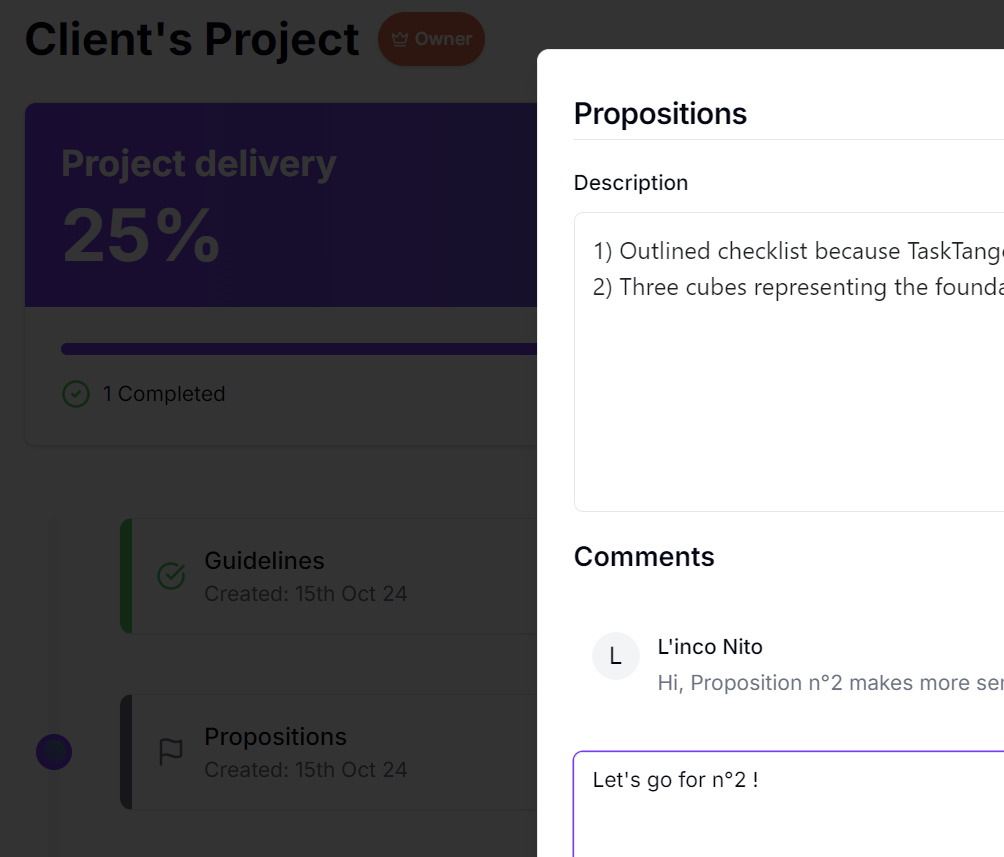This screenshot has height=857, width=1004.
Task: Click the L avatar of L'inco Nito
Action: click(615, 656)
